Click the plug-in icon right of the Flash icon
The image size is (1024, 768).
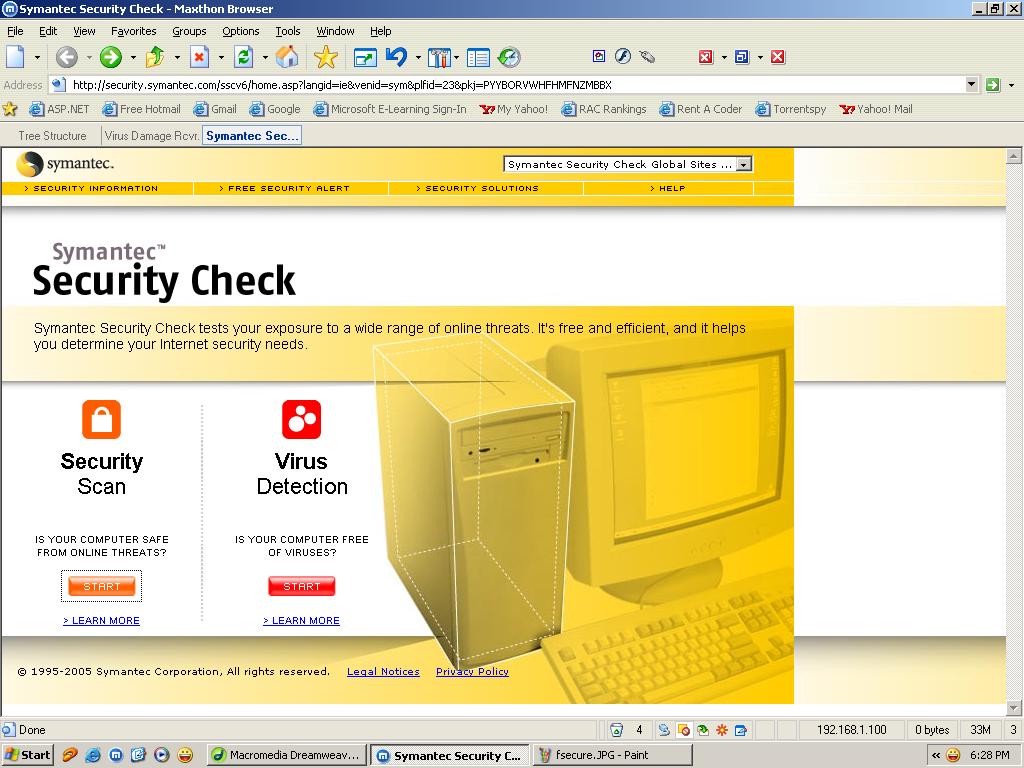[647, 57]
